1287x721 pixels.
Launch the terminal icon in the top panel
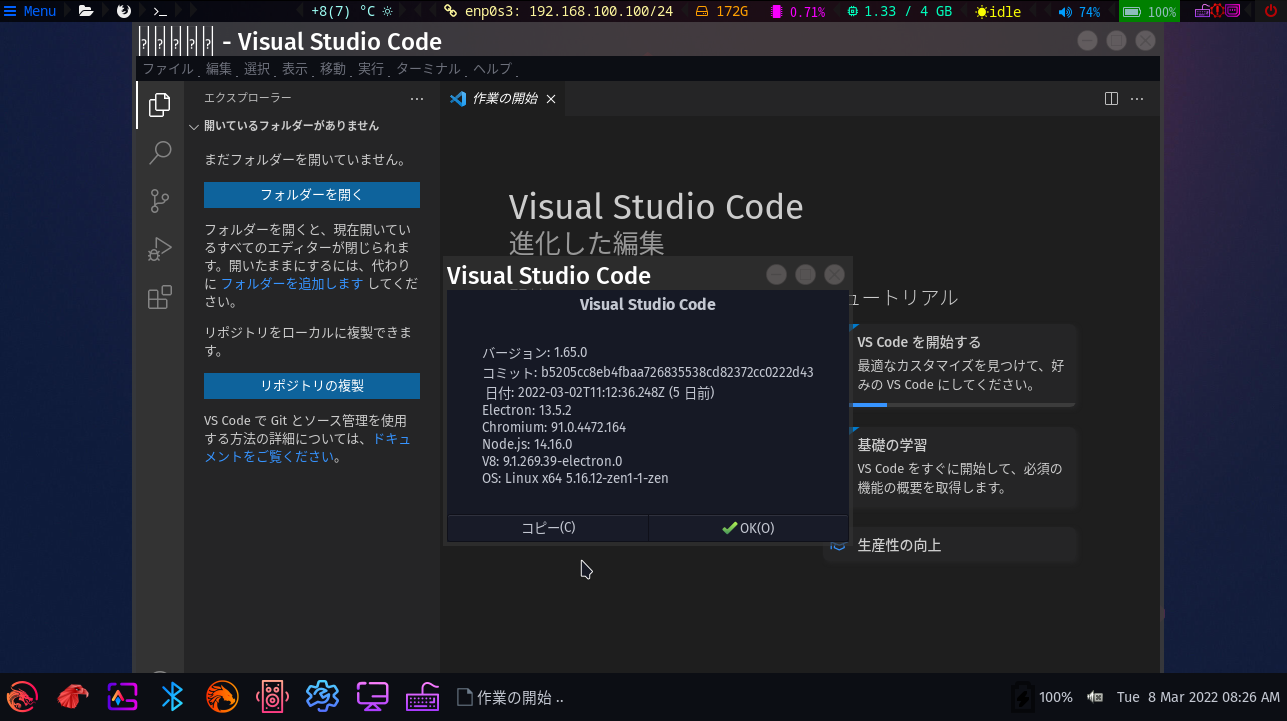[x=159, y=11]
